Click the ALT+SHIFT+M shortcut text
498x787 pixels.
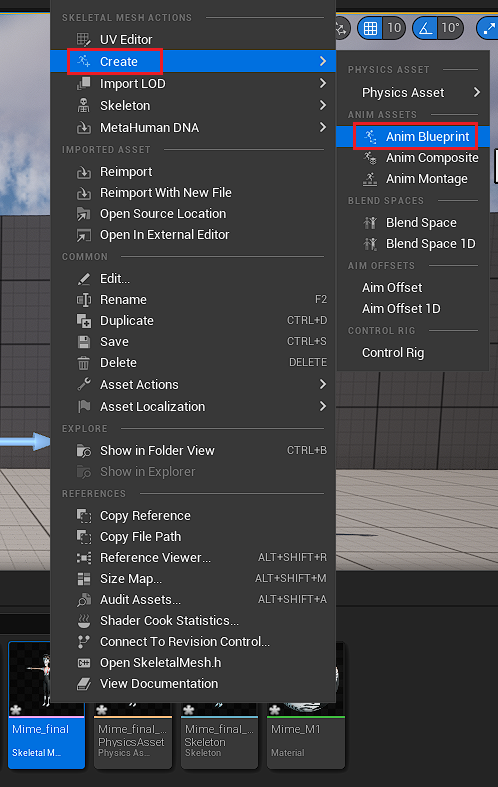291,579
